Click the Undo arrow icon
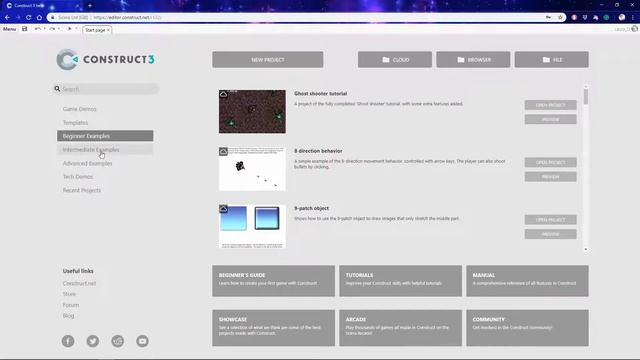 tap(38, 29)
